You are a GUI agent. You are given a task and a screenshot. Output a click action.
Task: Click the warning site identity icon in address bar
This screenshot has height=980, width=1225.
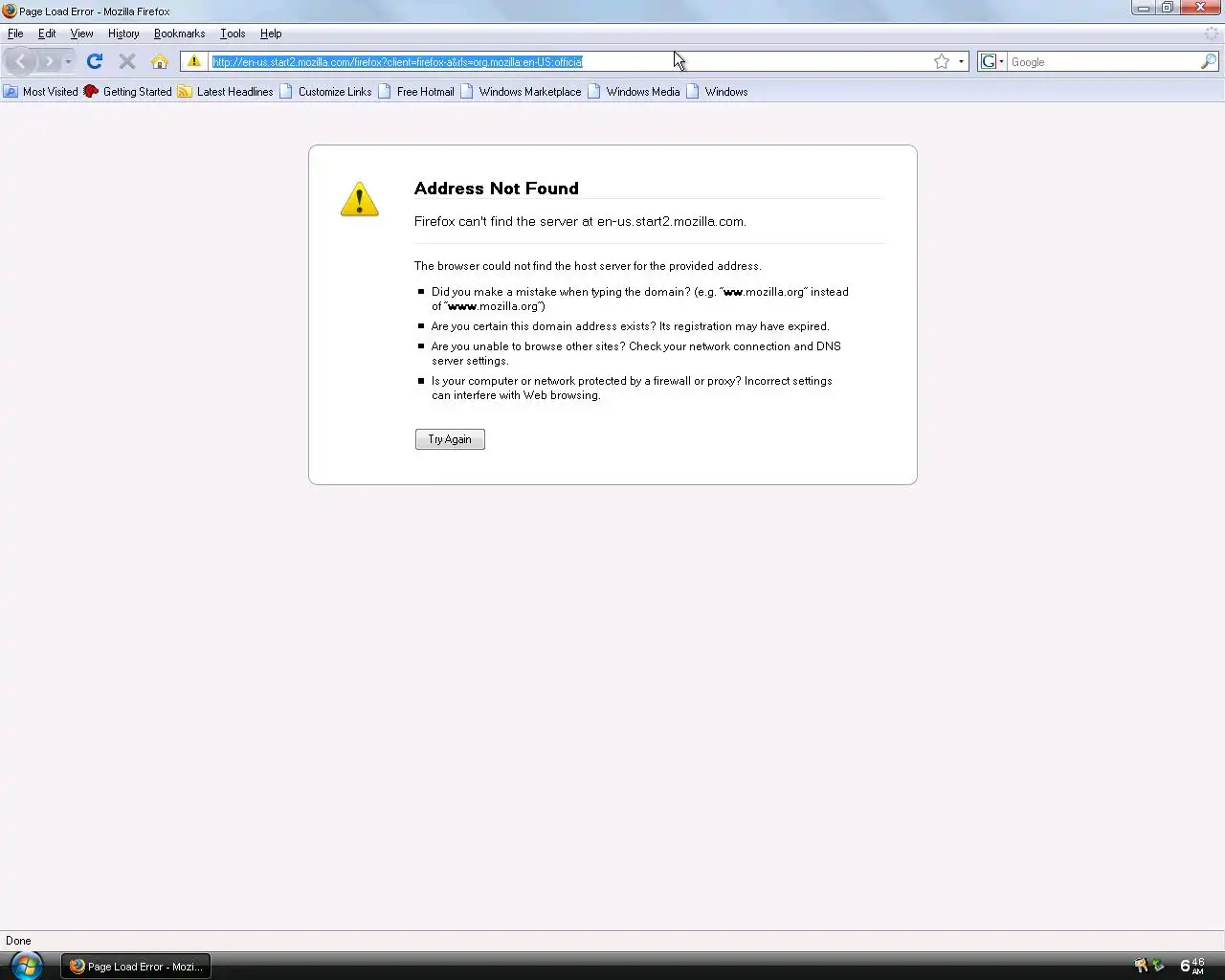click(194, 62)
